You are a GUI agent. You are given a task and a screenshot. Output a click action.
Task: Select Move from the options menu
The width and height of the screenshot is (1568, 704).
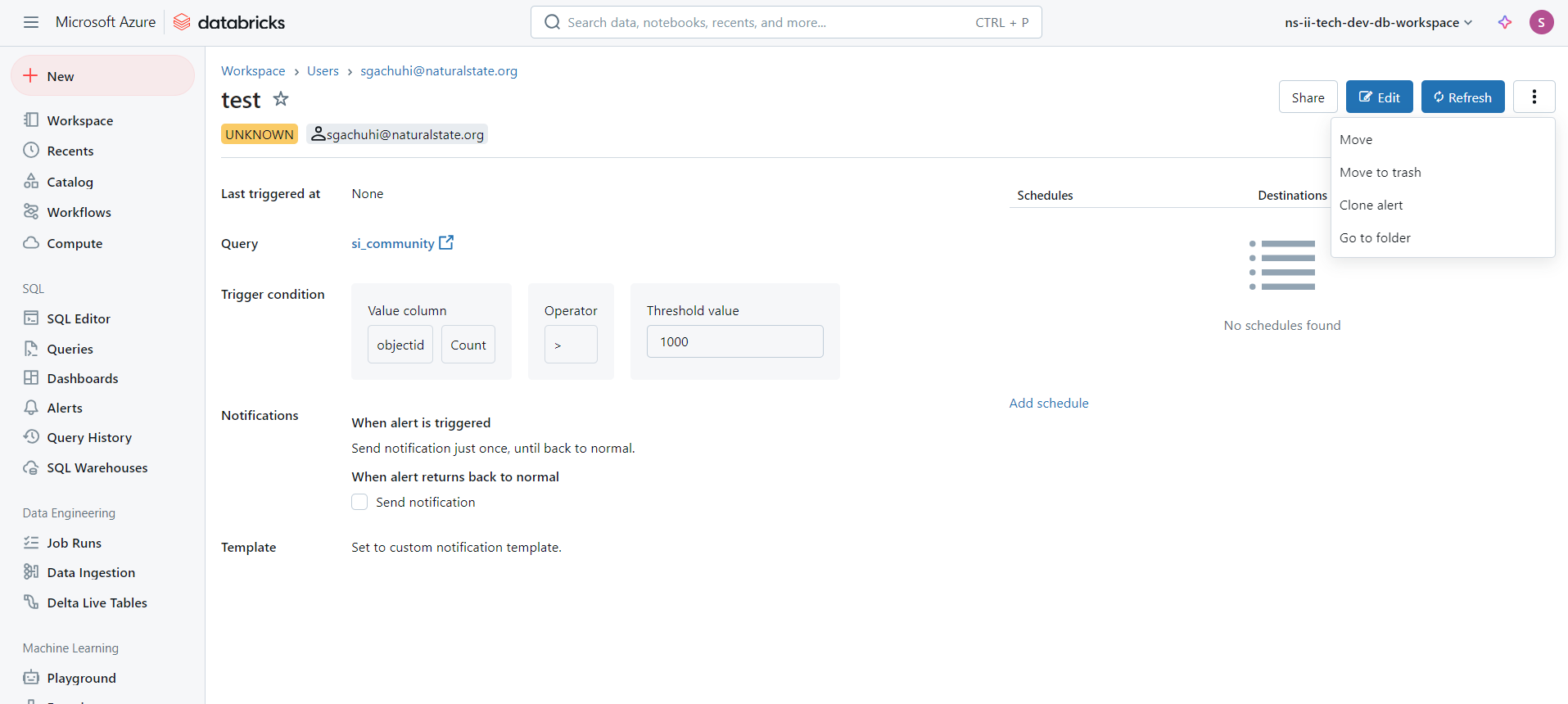(1443, 139)
